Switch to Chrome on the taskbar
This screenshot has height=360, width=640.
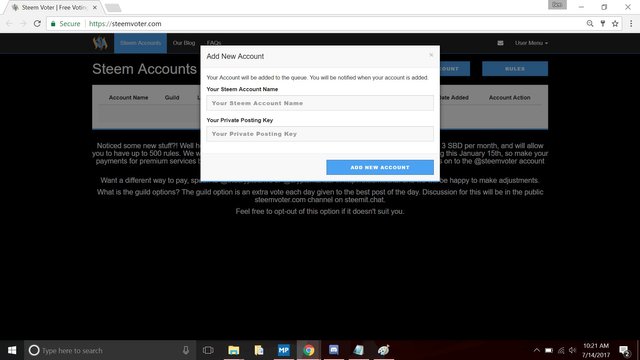click(x=309, y=350)
